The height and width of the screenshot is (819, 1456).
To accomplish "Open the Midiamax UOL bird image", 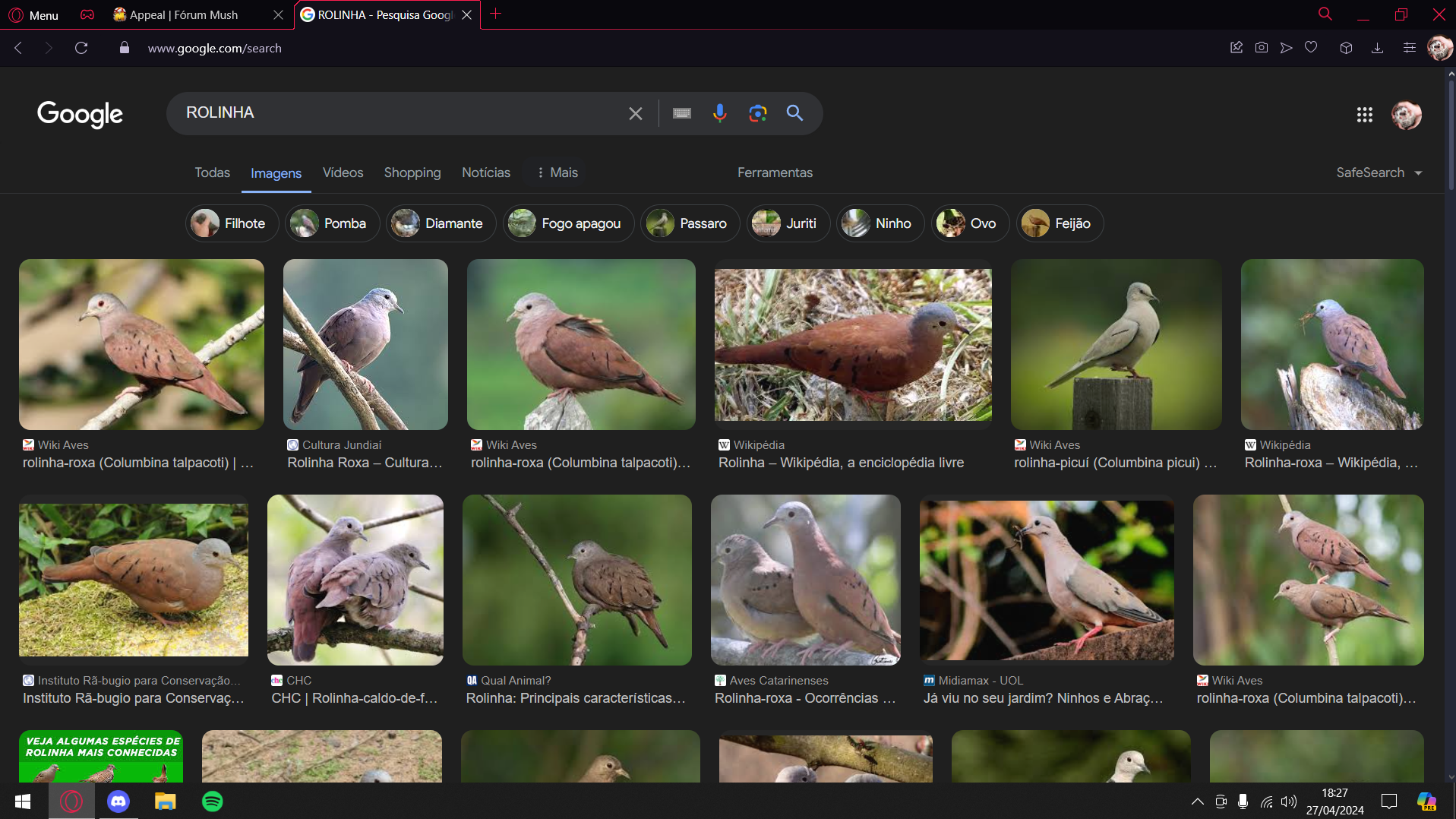I will point(1047,580).
